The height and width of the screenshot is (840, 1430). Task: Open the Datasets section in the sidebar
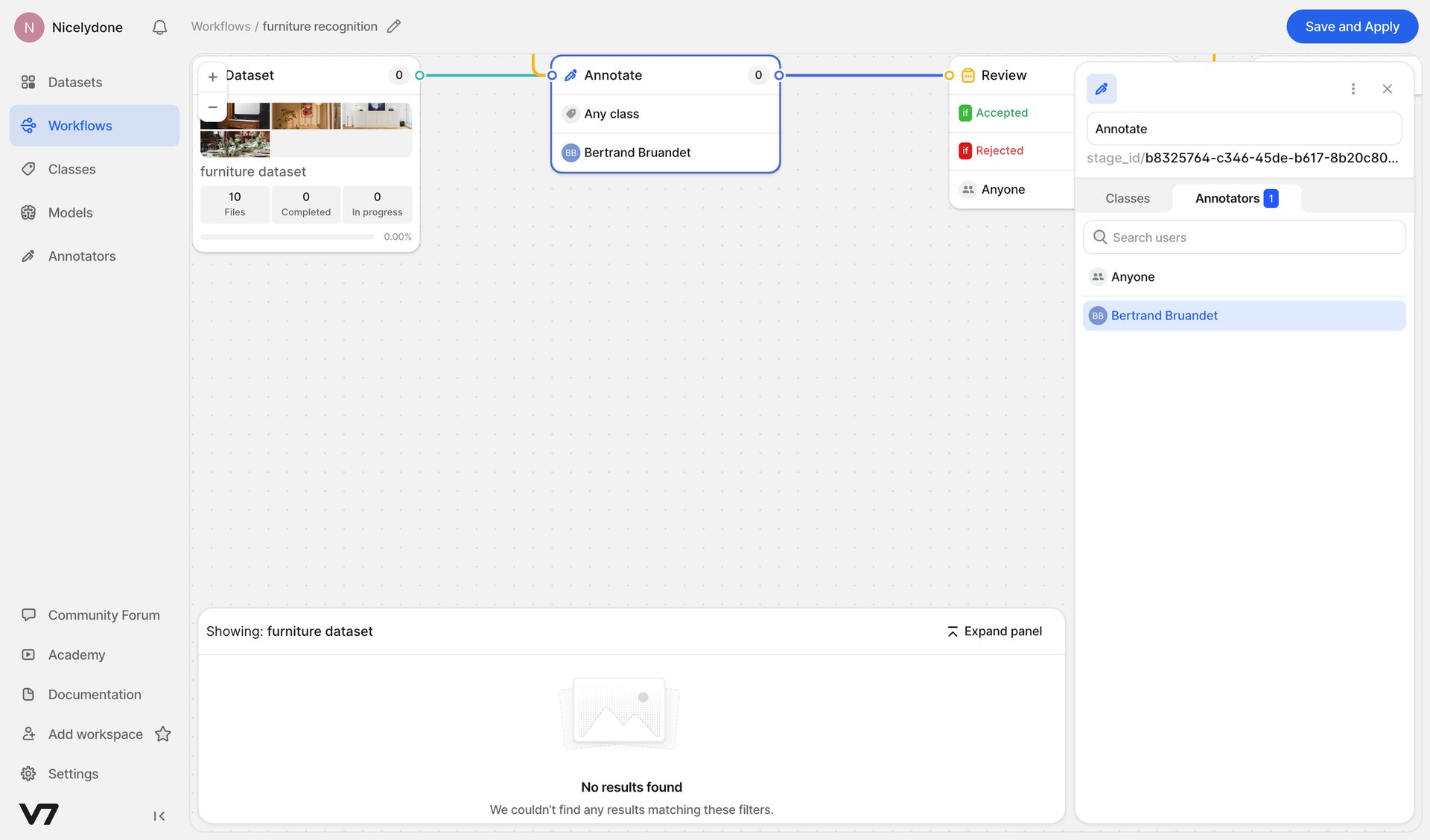point(74,82)
